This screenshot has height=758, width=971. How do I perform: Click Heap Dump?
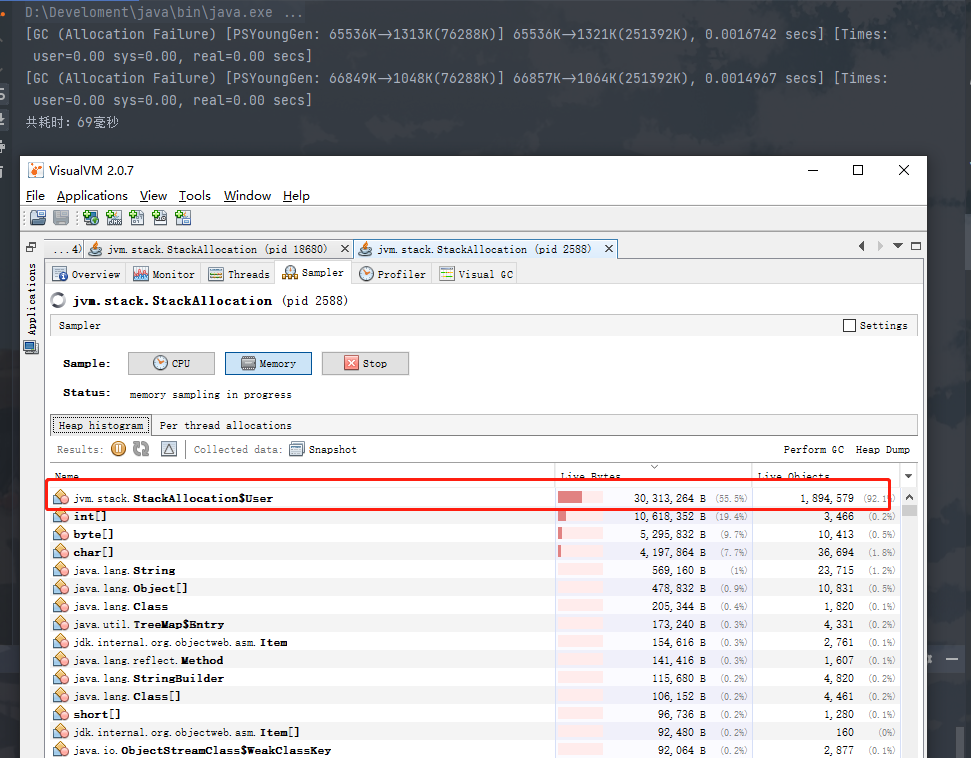[882, 450]
